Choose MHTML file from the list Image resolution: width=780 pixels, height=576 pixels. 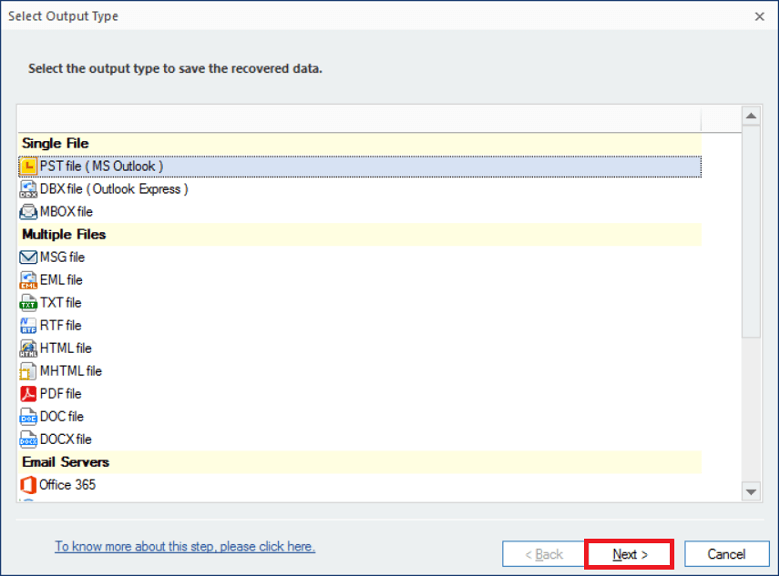click(x=70, y=371)
